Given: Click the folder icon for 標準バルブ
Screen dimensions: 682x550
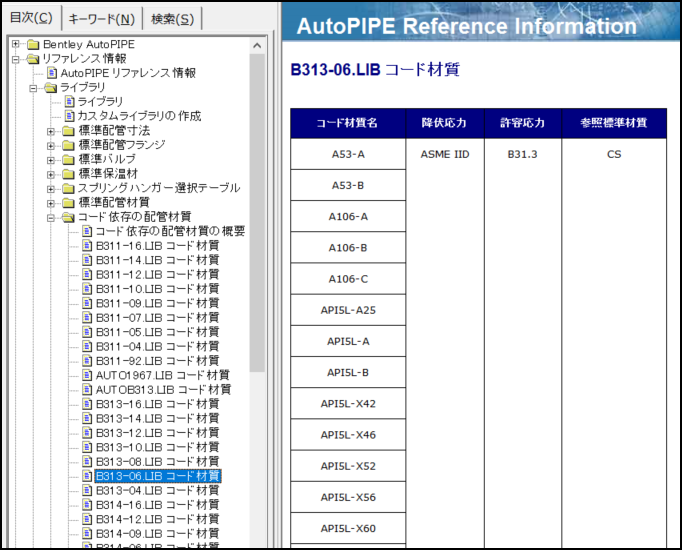Looking at the screenshot, I should (68, 159).
